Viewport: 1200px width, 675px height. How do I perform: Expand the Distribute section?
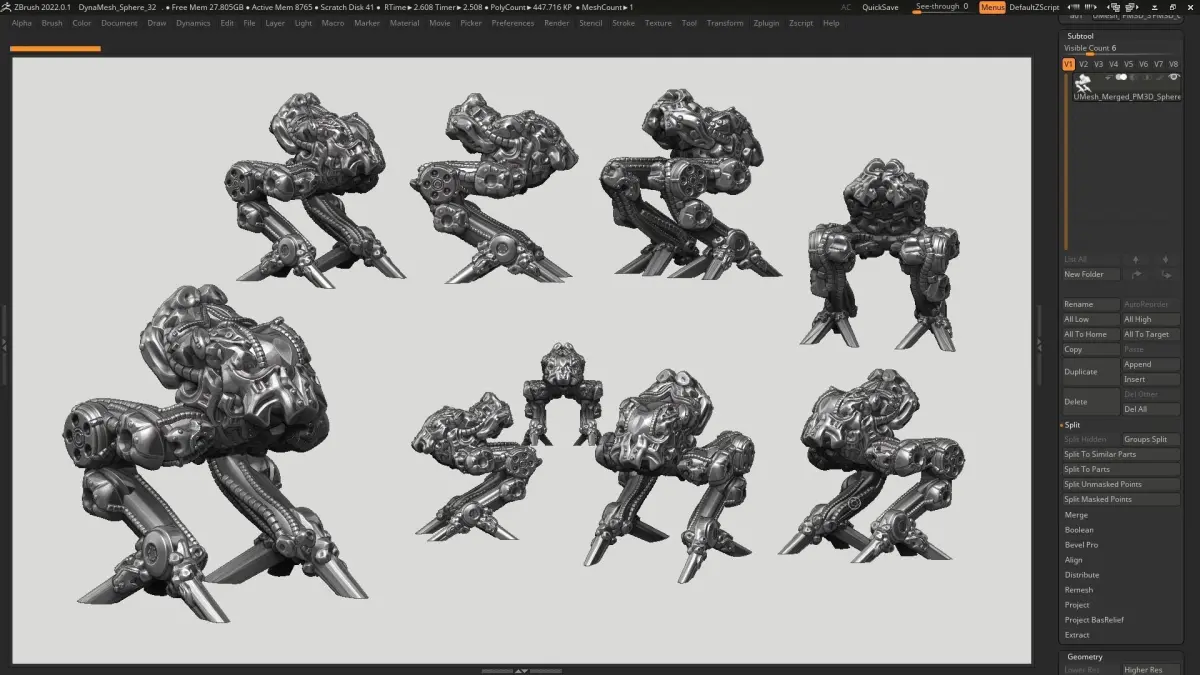[x=1081, y=575]
